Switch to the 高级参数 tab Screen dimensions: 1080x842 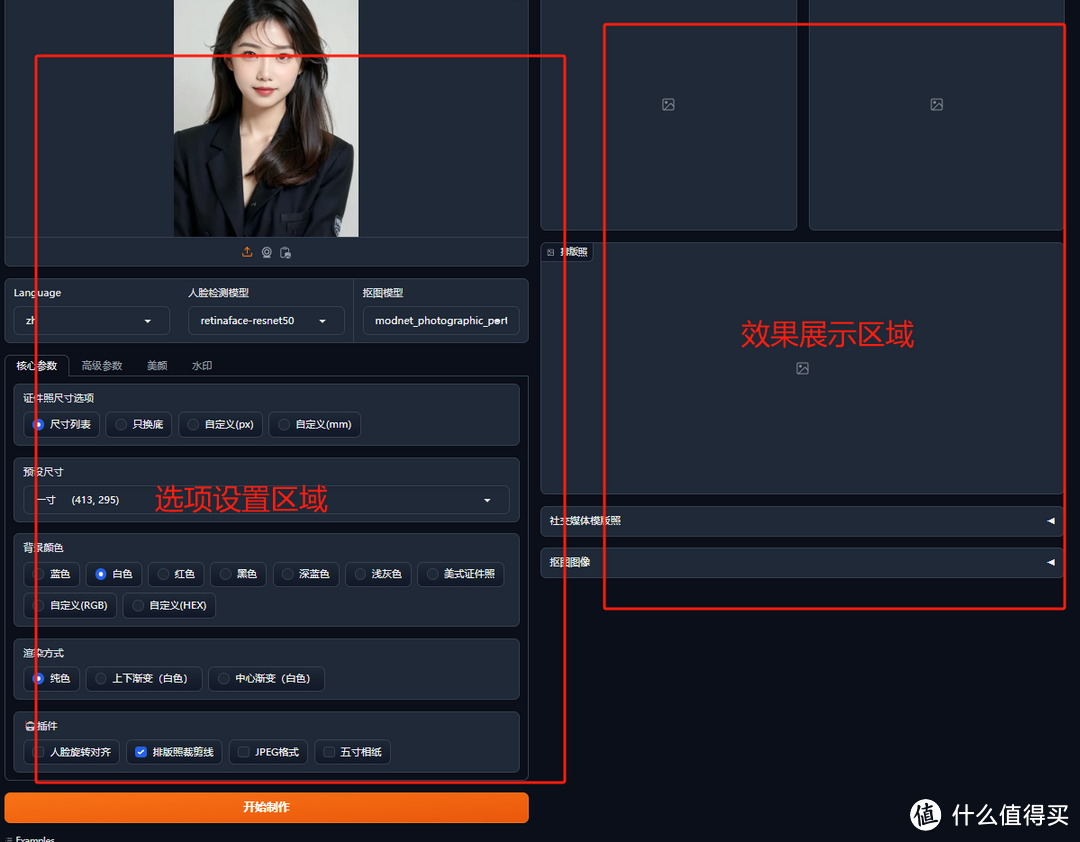100,365
